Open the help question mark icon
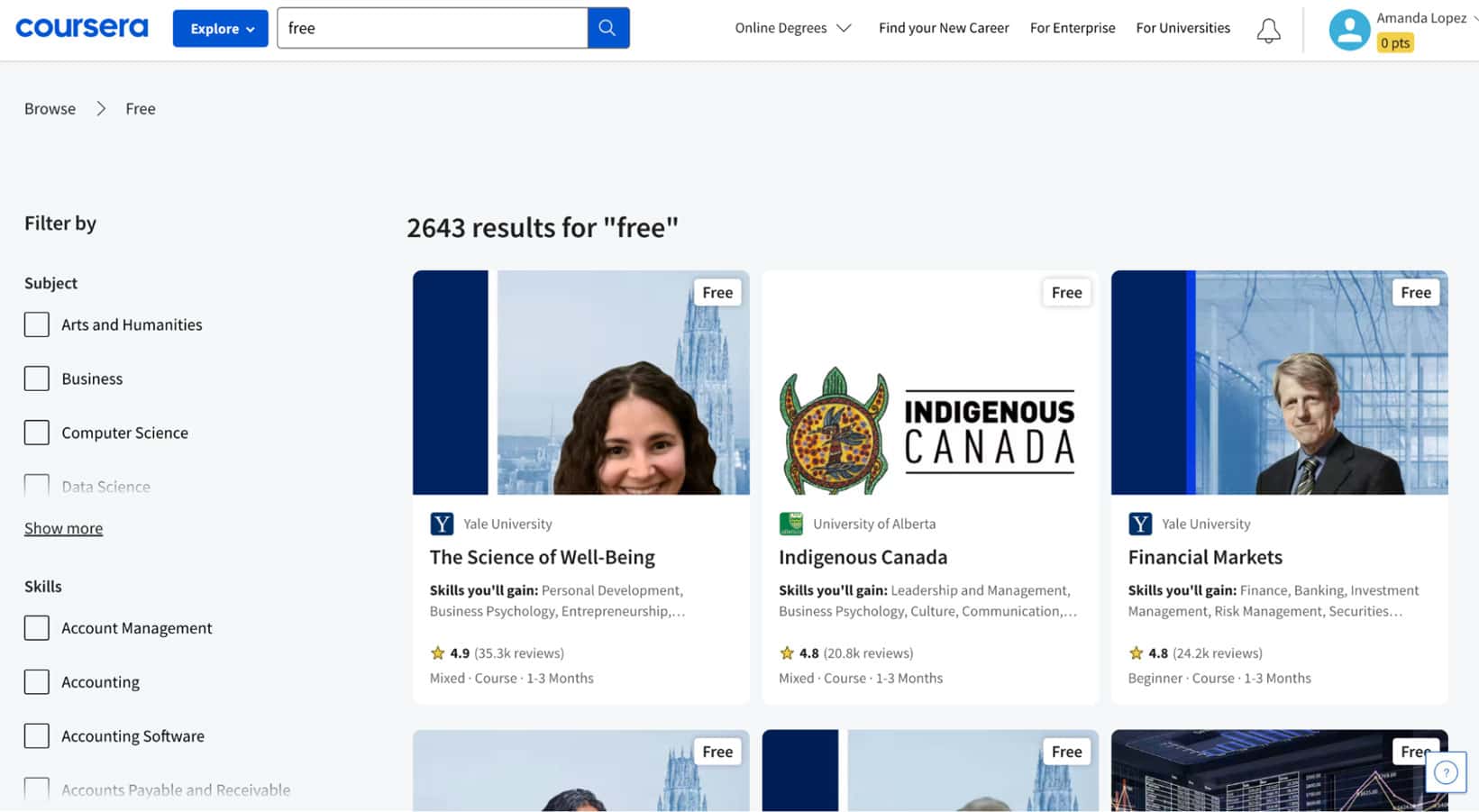 pos(1446,772)
